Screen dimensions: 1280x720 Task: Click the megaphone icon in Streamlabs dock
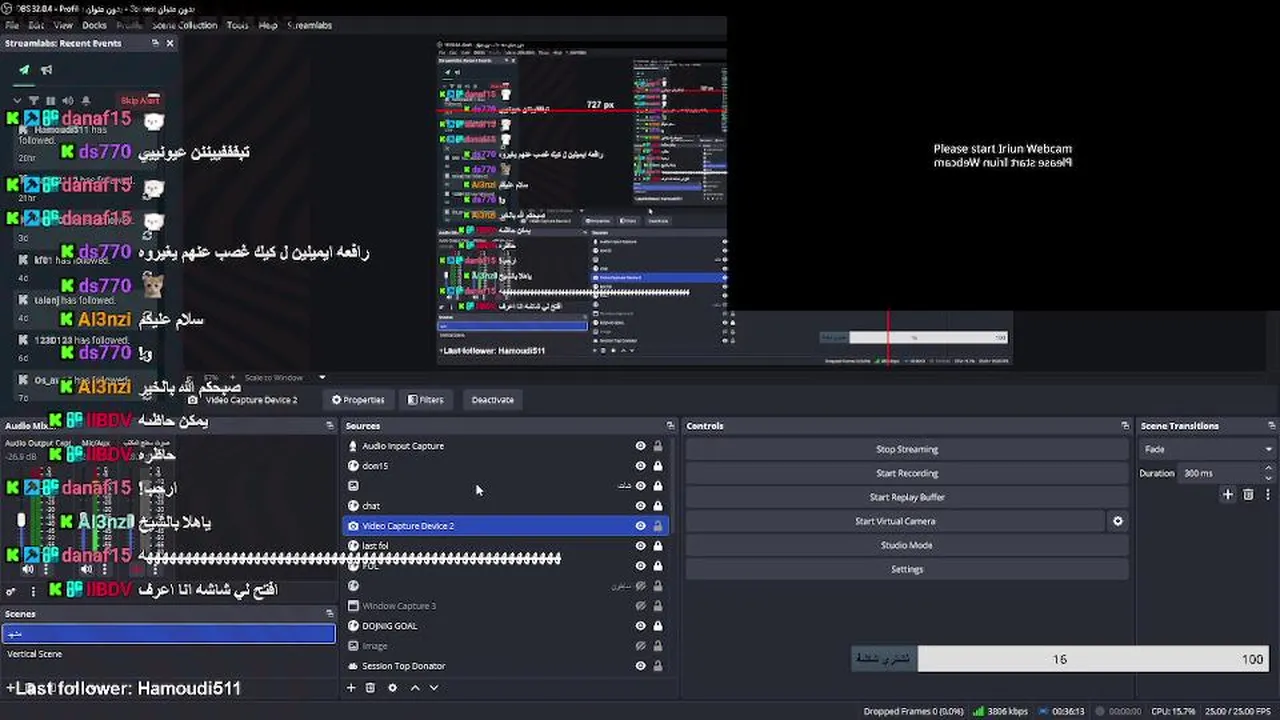46,70
